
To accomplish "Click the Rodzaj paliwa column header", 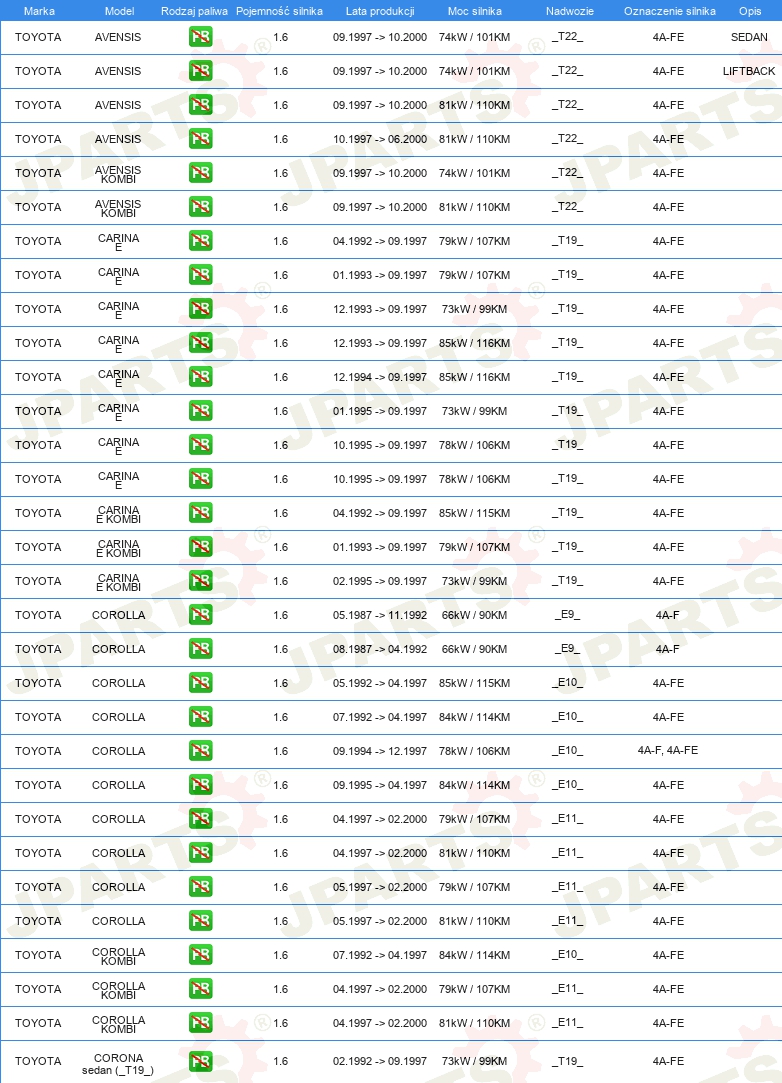I will tap(194, 11).
